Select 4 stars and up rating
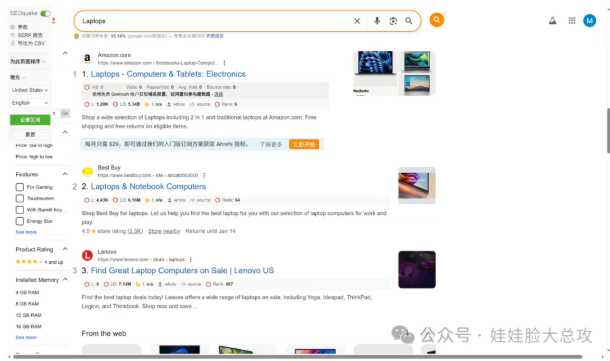 pos(39,262)
